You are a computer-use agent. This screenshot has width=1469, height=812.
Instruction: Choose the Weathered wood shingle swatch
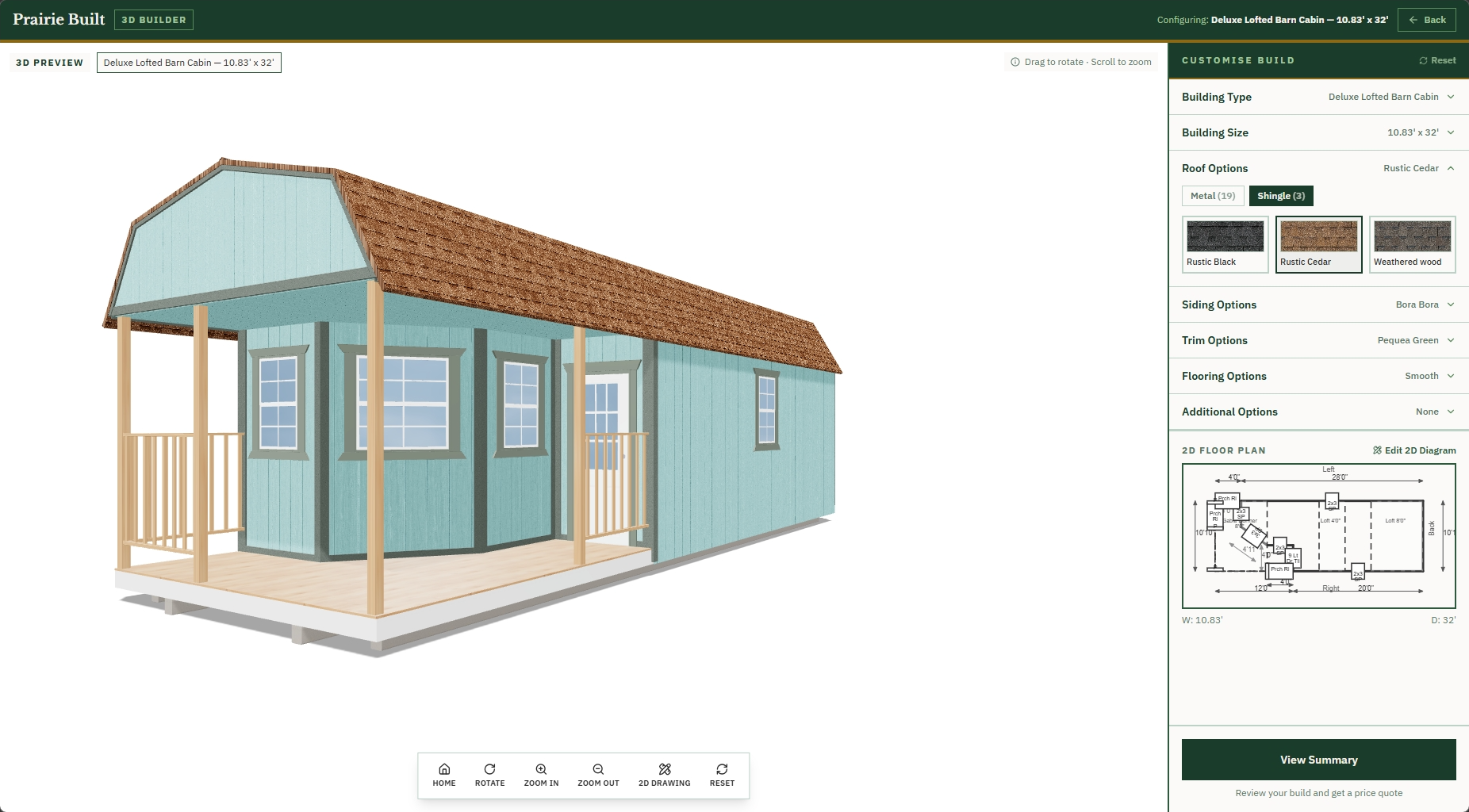(x=1412, y=244)
